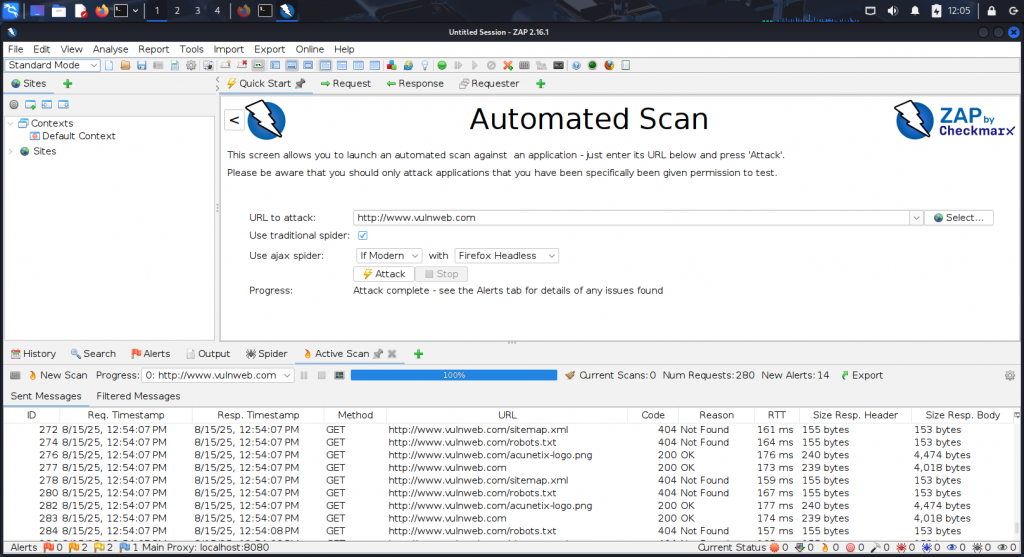Click the disabled Stop button
Image resolution: width=1024 pixels, height=557 pixels.
(x=441, y=274)
